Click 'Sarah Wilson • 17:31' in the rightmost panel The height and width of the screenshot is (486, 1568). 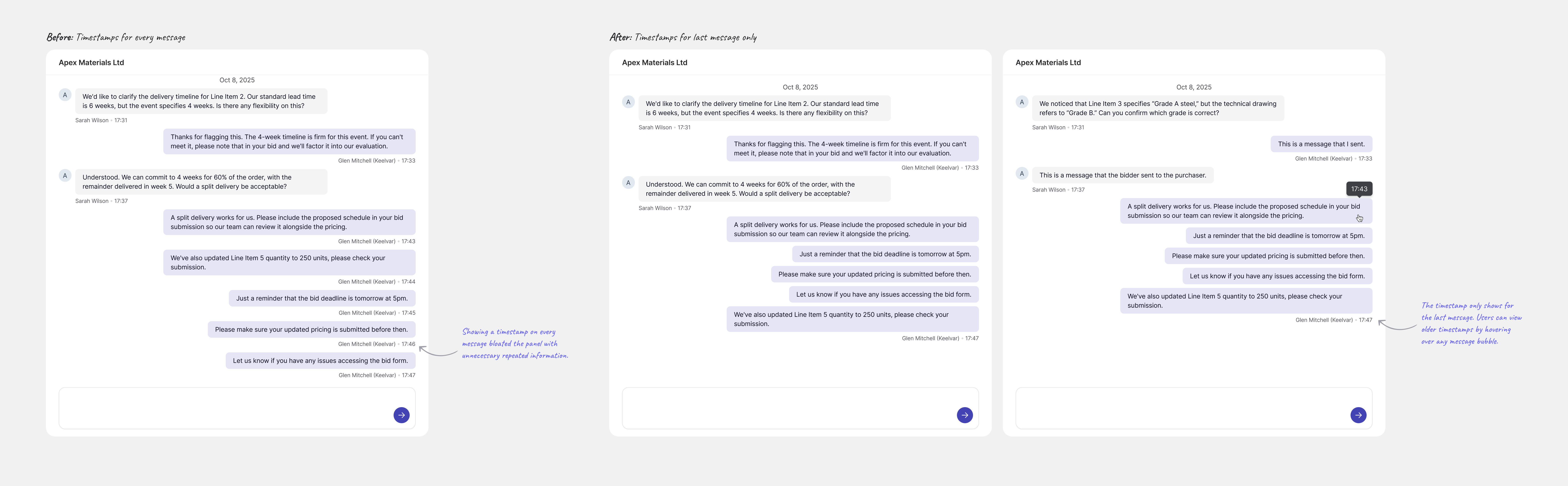(x=1058, y=128)
